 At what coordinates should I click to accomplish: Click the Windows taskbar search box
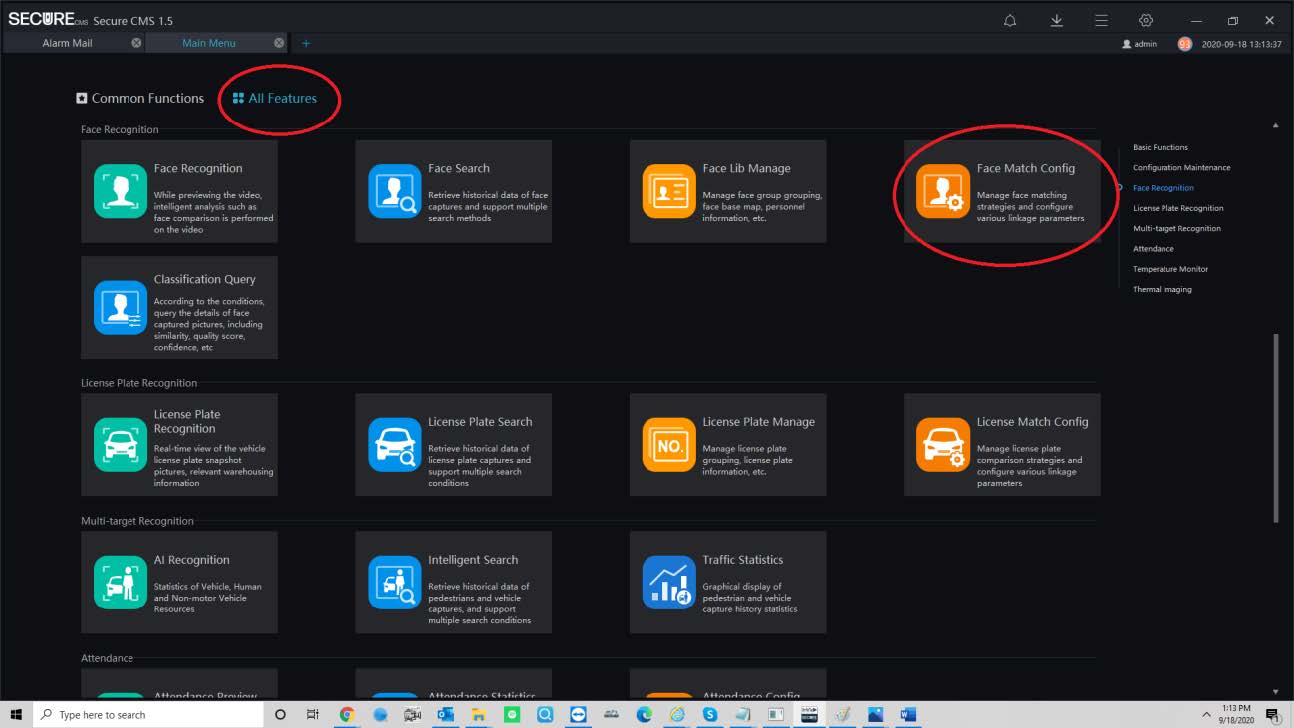pyautogui.click(x=148, y=714)
